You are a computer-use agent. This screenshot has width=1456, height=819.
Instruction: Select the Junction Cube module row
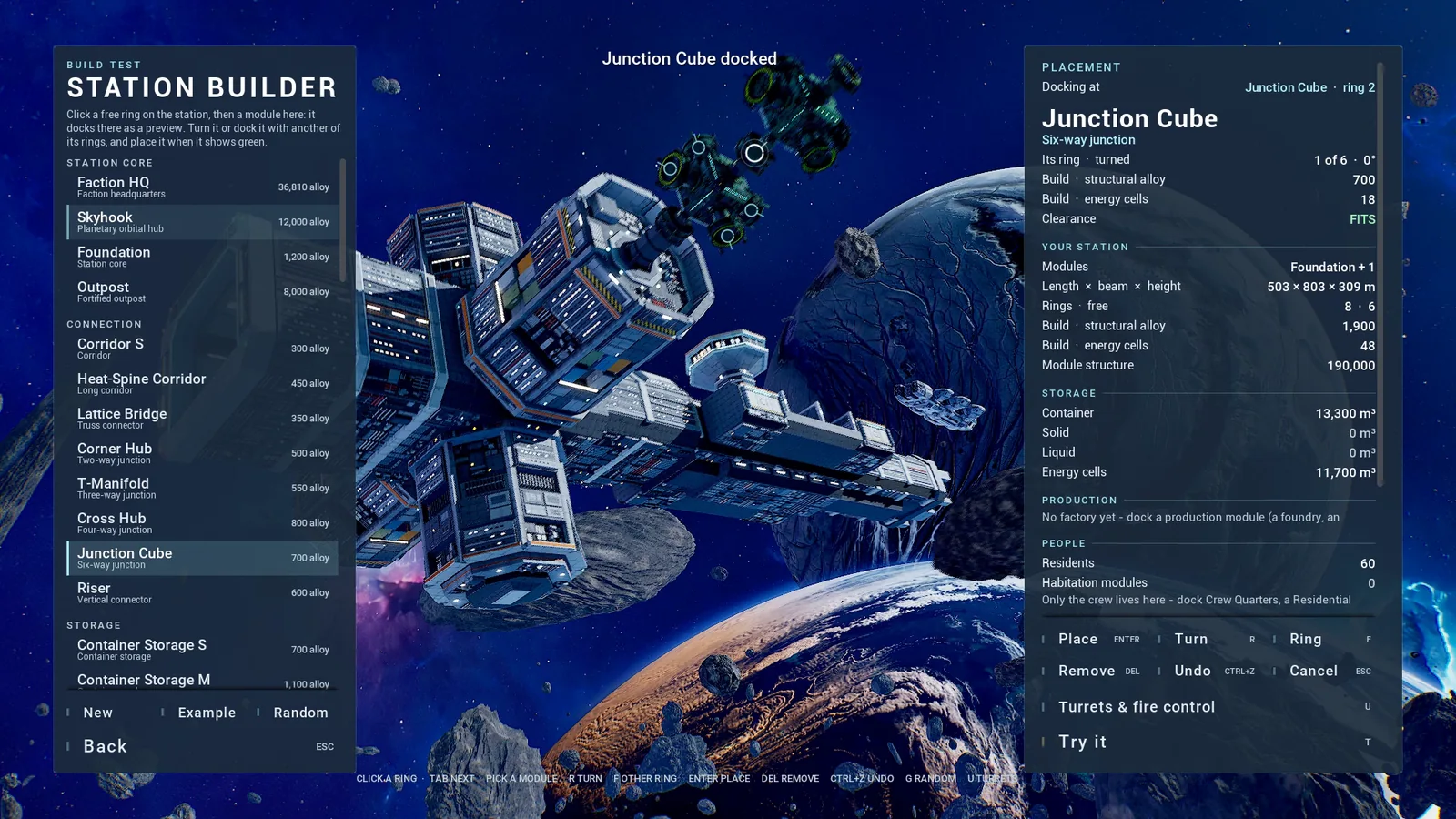(202, 558)
